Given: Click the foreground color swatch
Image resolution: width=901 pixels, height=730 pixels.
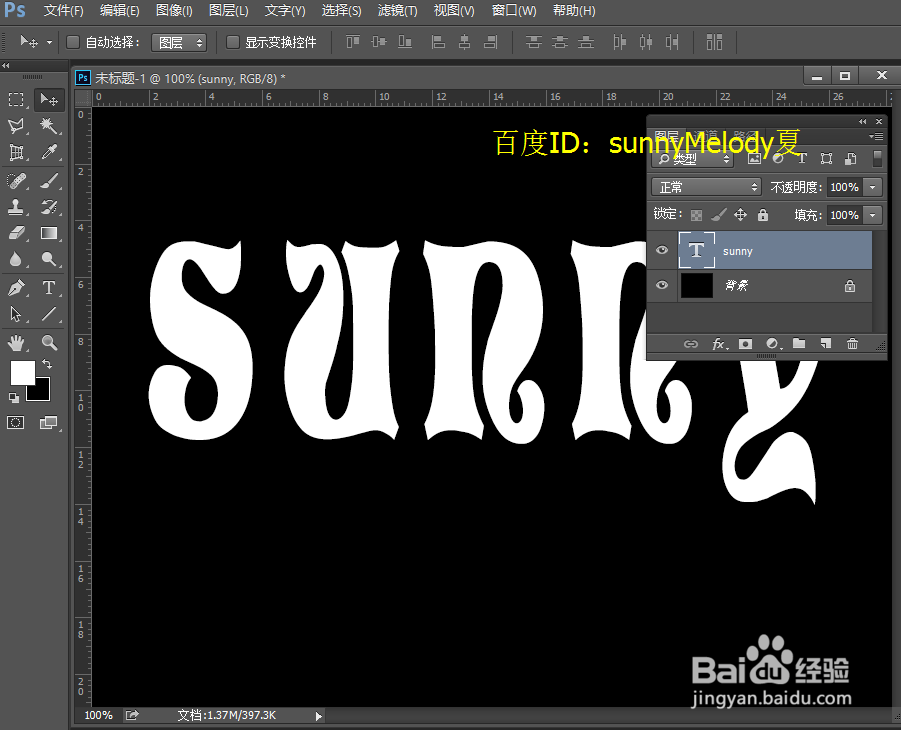Looking at the screenshot, I should 22,372.
